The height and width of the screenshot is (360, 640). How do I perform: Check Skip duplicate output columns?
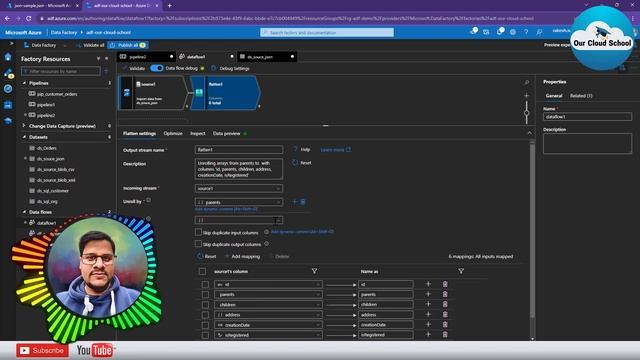coord(198,244)
